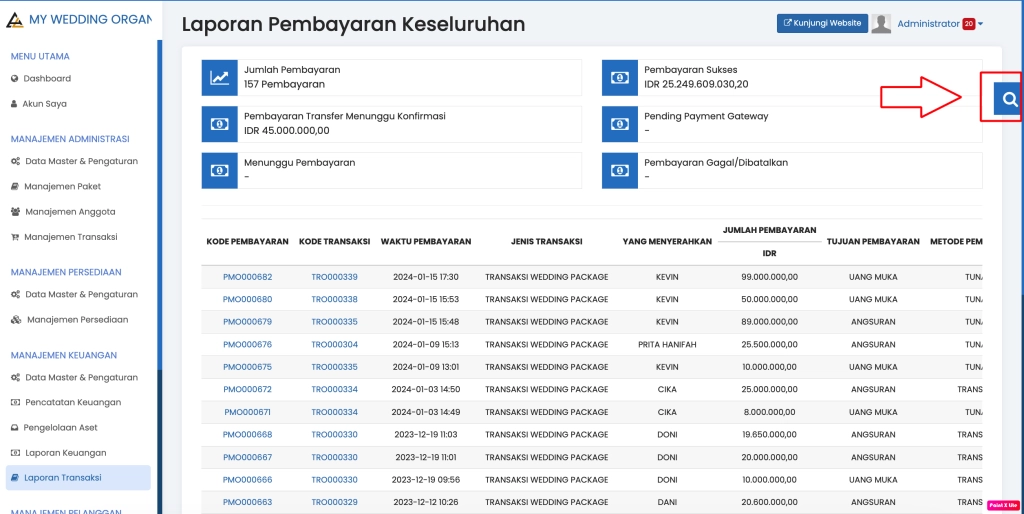Click the Pembayaran Transfer Menunggu Konfirmasi icon tile
Viewport: 1024px width, 514px height.
(x=219, y=124)
